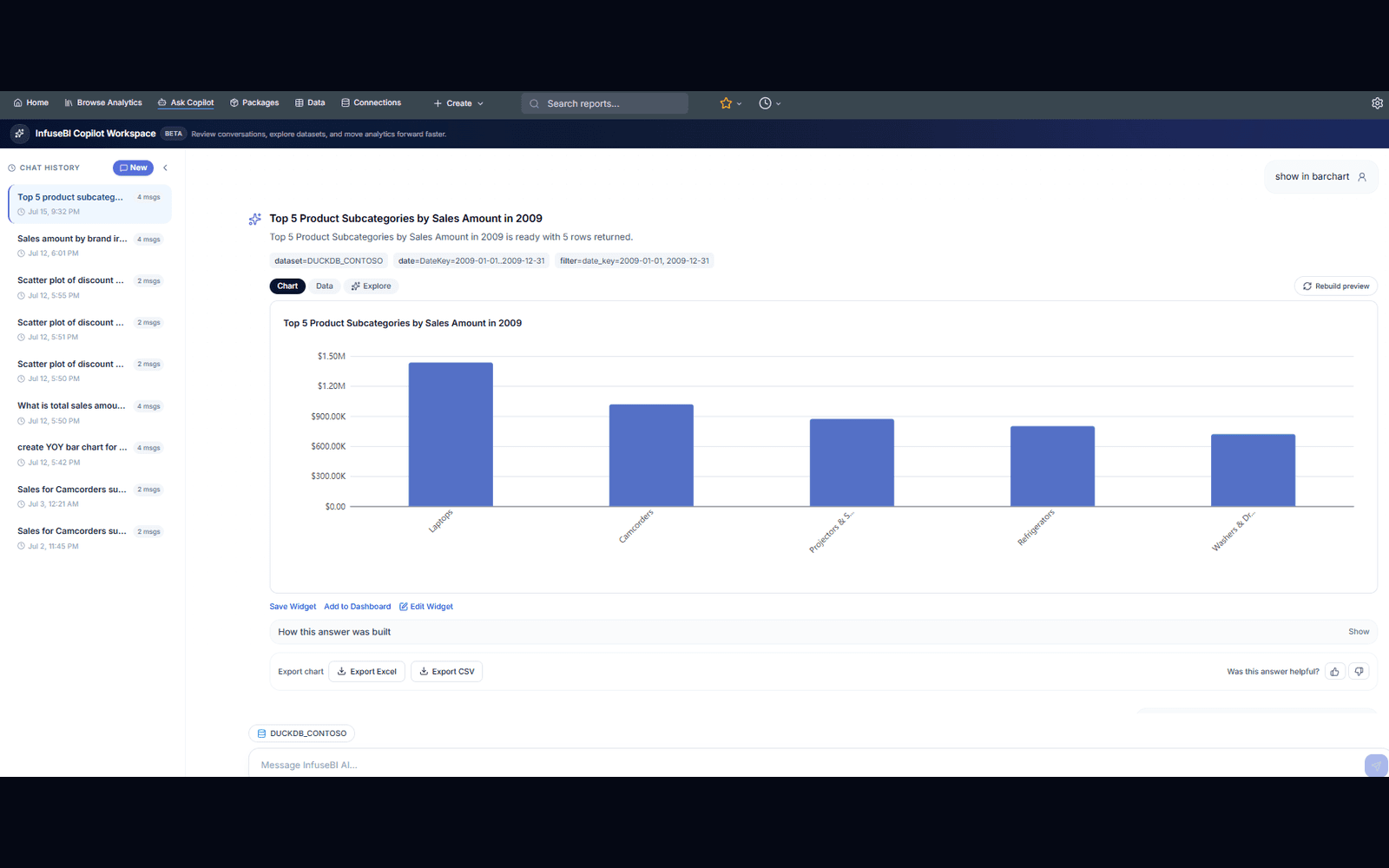Click the Edit Widget link
This screenshot has width=1389, height=868.
click(426, 607)
